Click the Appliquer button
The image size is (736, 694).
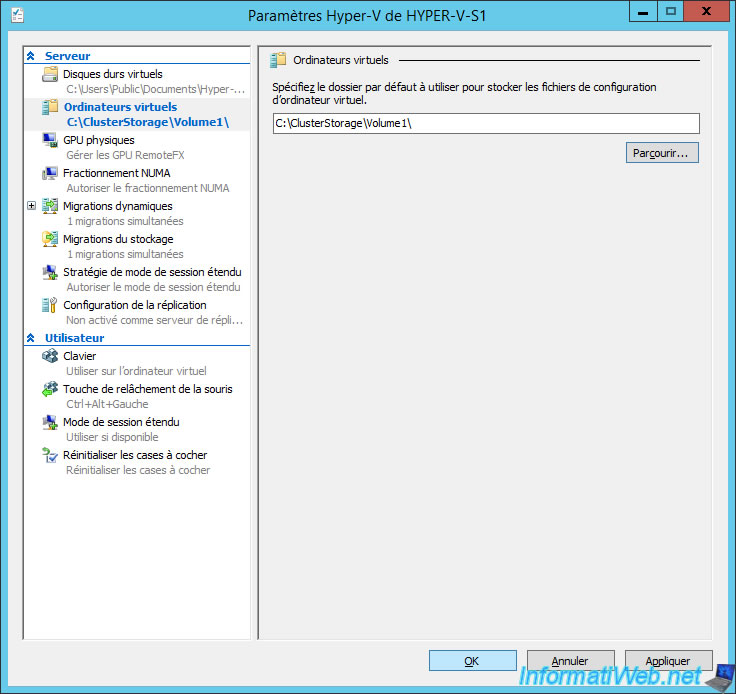coord(667,661)
